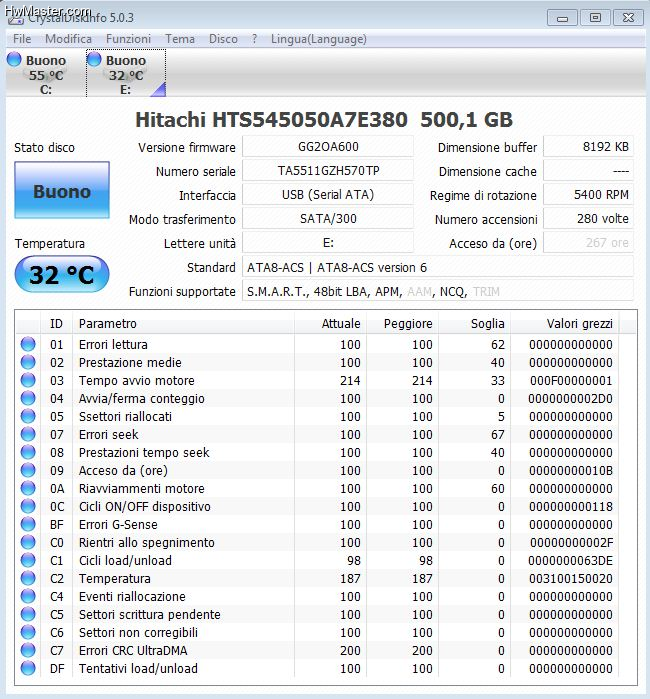Click the power-on count value 280 volte
The image size is (650, 699).
tap(588, 219)
